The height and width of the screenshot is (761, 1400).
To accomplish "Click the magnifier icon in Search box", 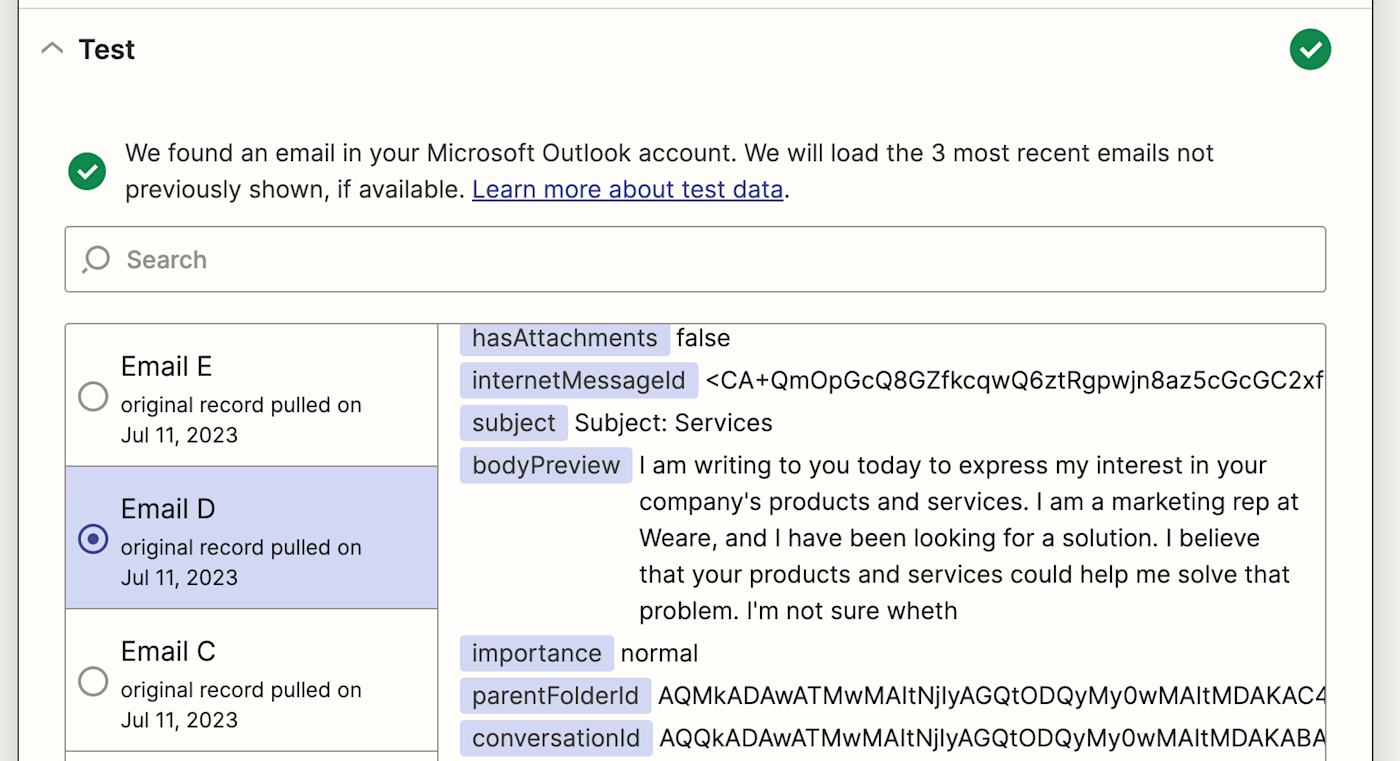I will [x=96, y=259].
